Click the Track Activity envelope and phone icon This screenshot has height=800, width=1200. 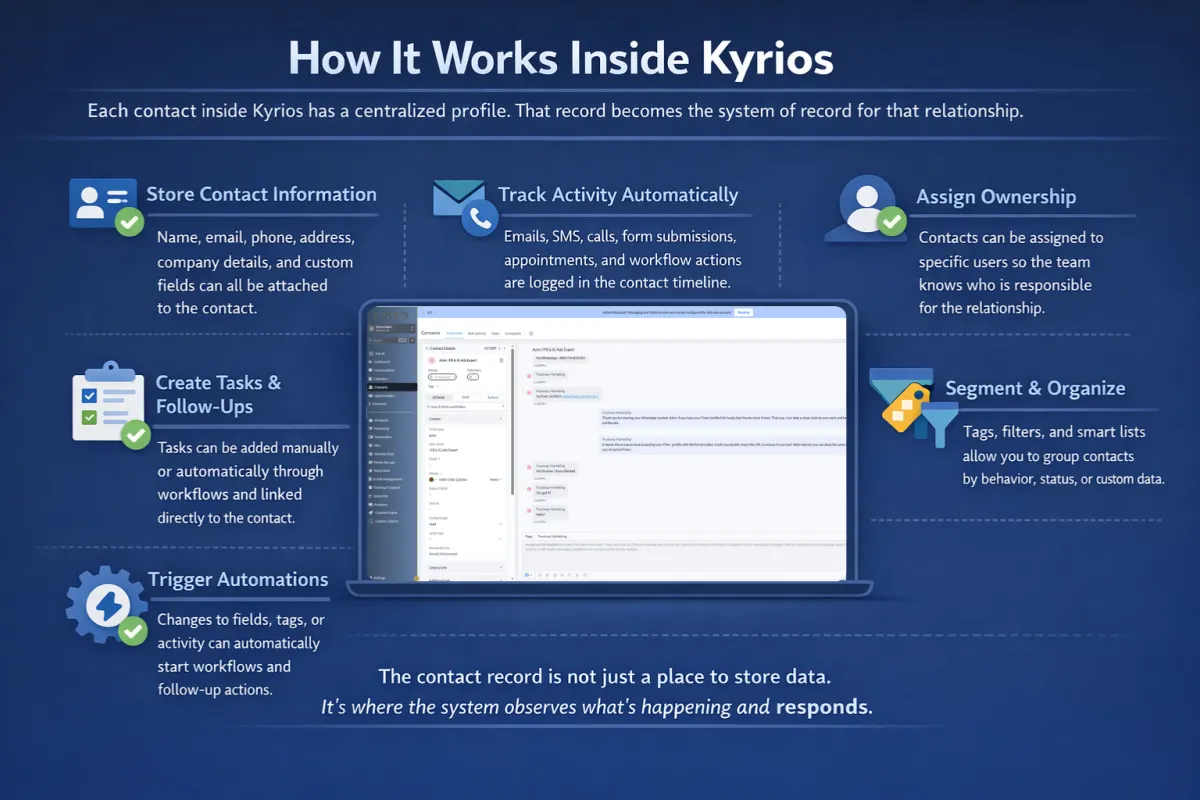466,207
